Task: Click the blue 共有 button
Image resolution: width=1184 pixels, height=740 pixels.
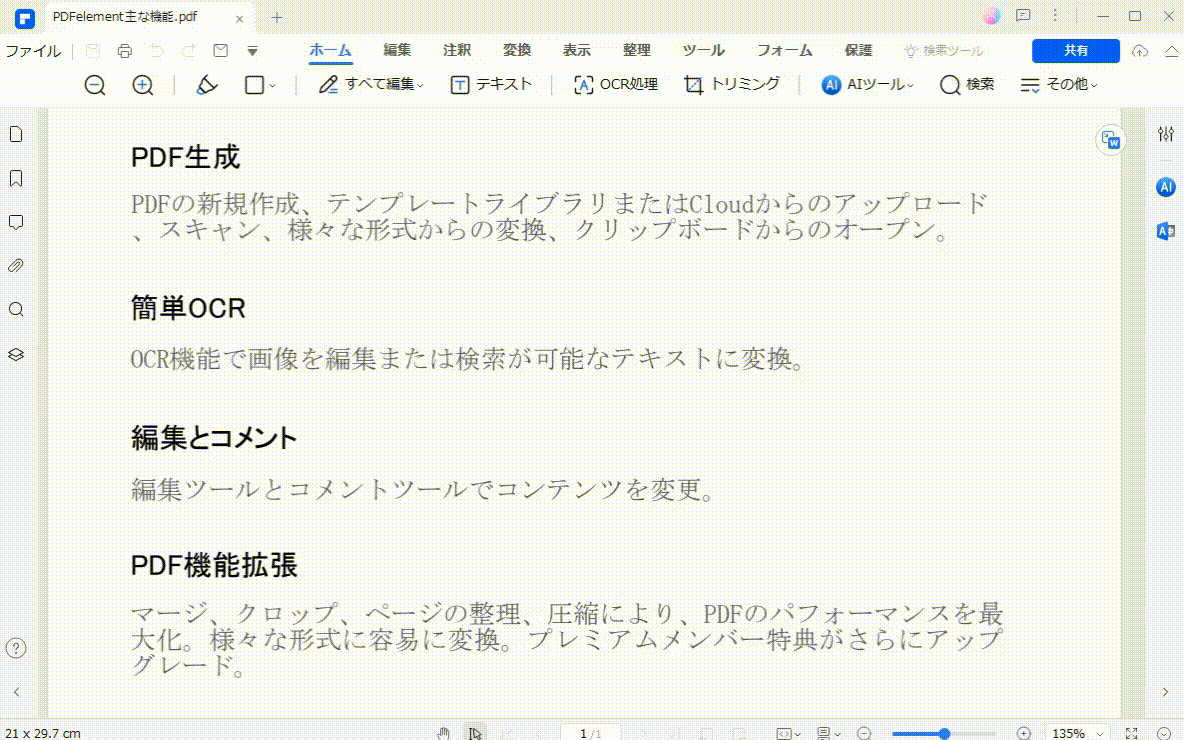Action: (x=1075, y=51)
